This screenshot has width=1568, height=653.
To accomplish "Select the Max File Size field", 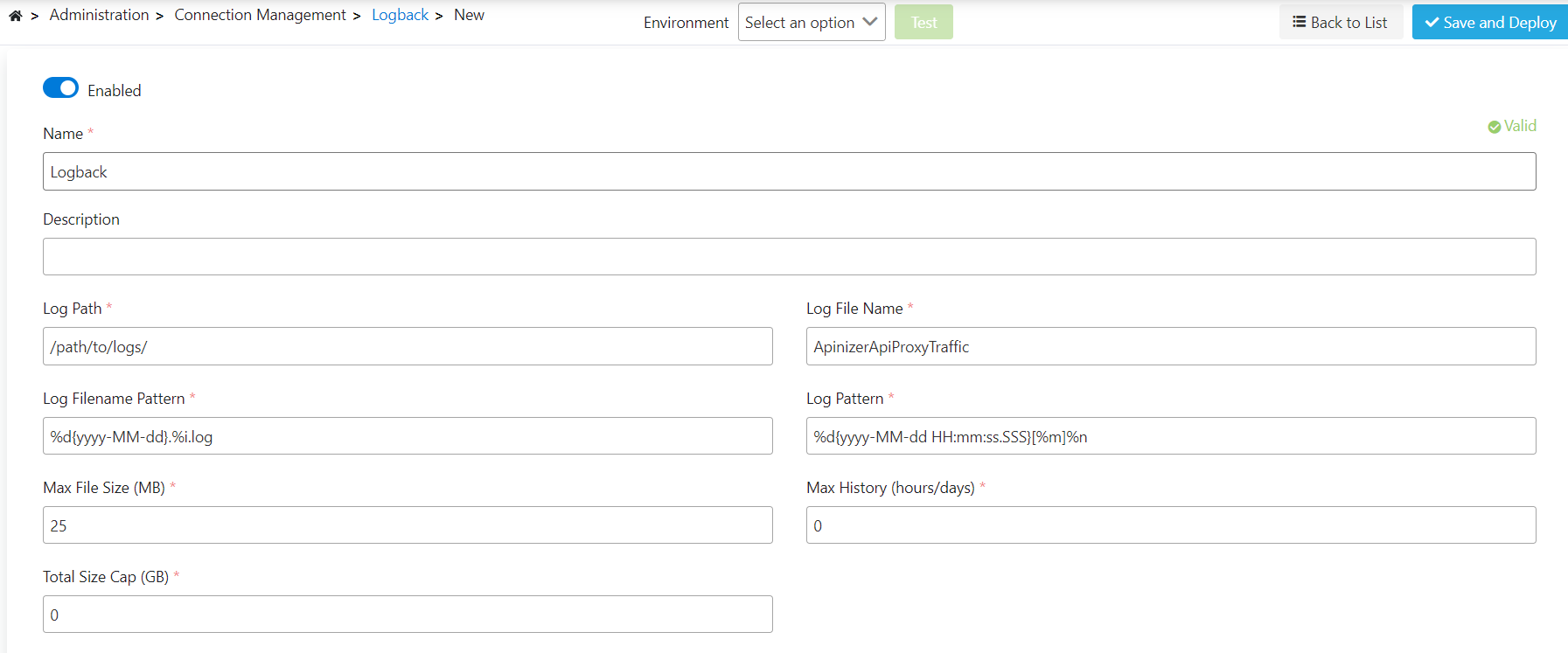I will click(408, 525).
